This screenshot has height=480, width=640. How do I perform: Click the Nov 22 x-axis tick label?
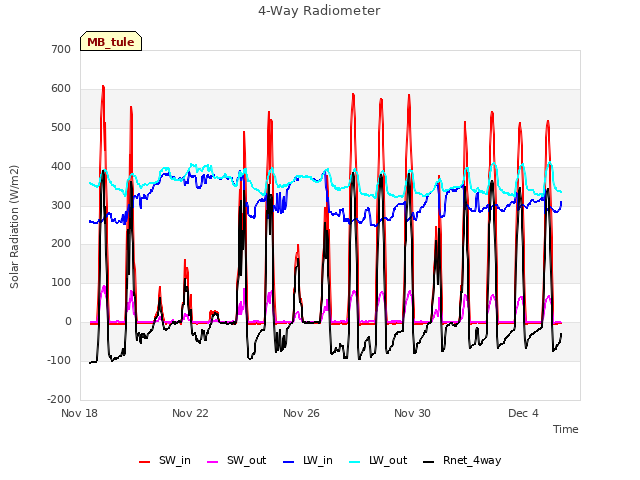point(190,413)
